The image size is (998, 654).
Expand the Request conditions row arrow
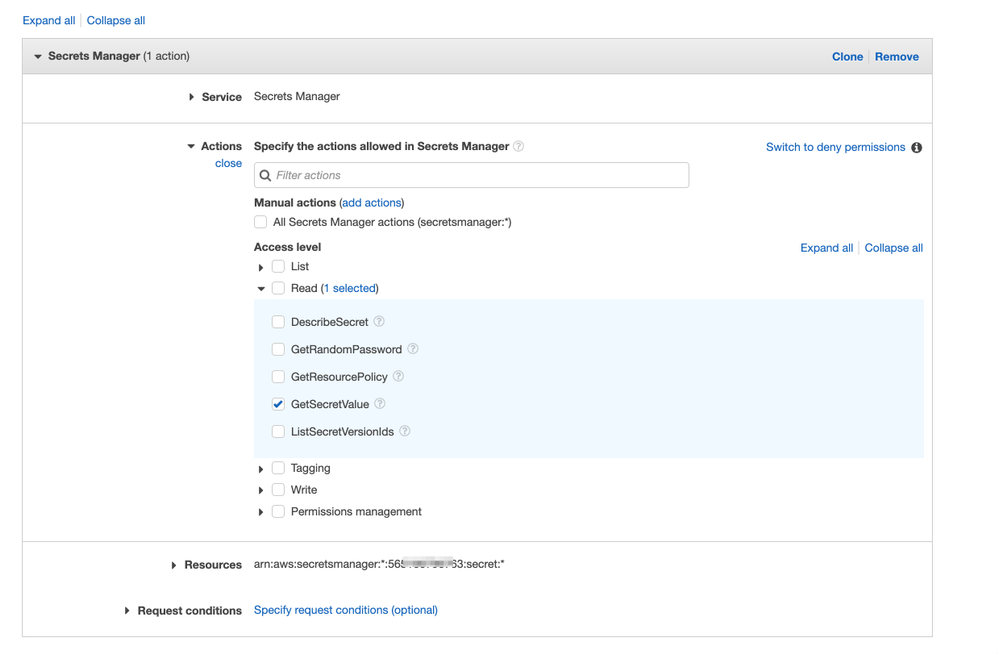(127, 611)
